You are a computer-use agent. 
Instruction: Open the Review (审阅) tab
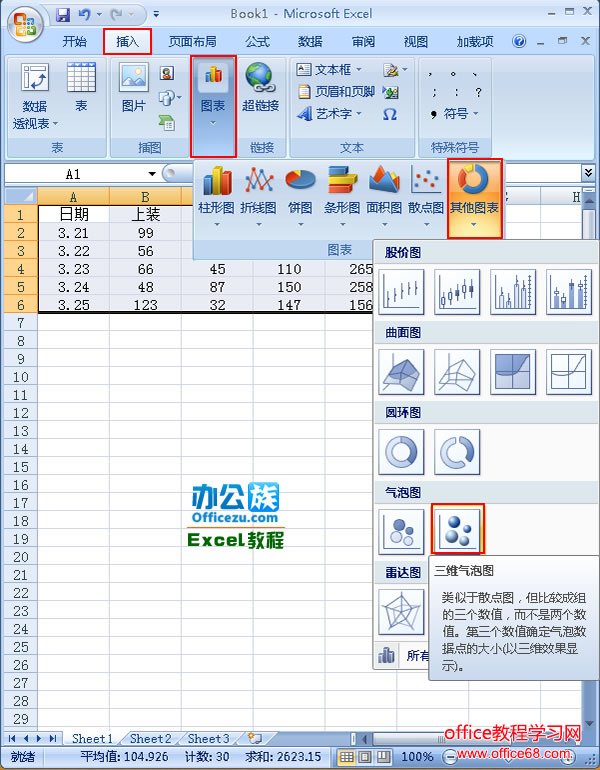pyautogui.click(x=363, y=42)
